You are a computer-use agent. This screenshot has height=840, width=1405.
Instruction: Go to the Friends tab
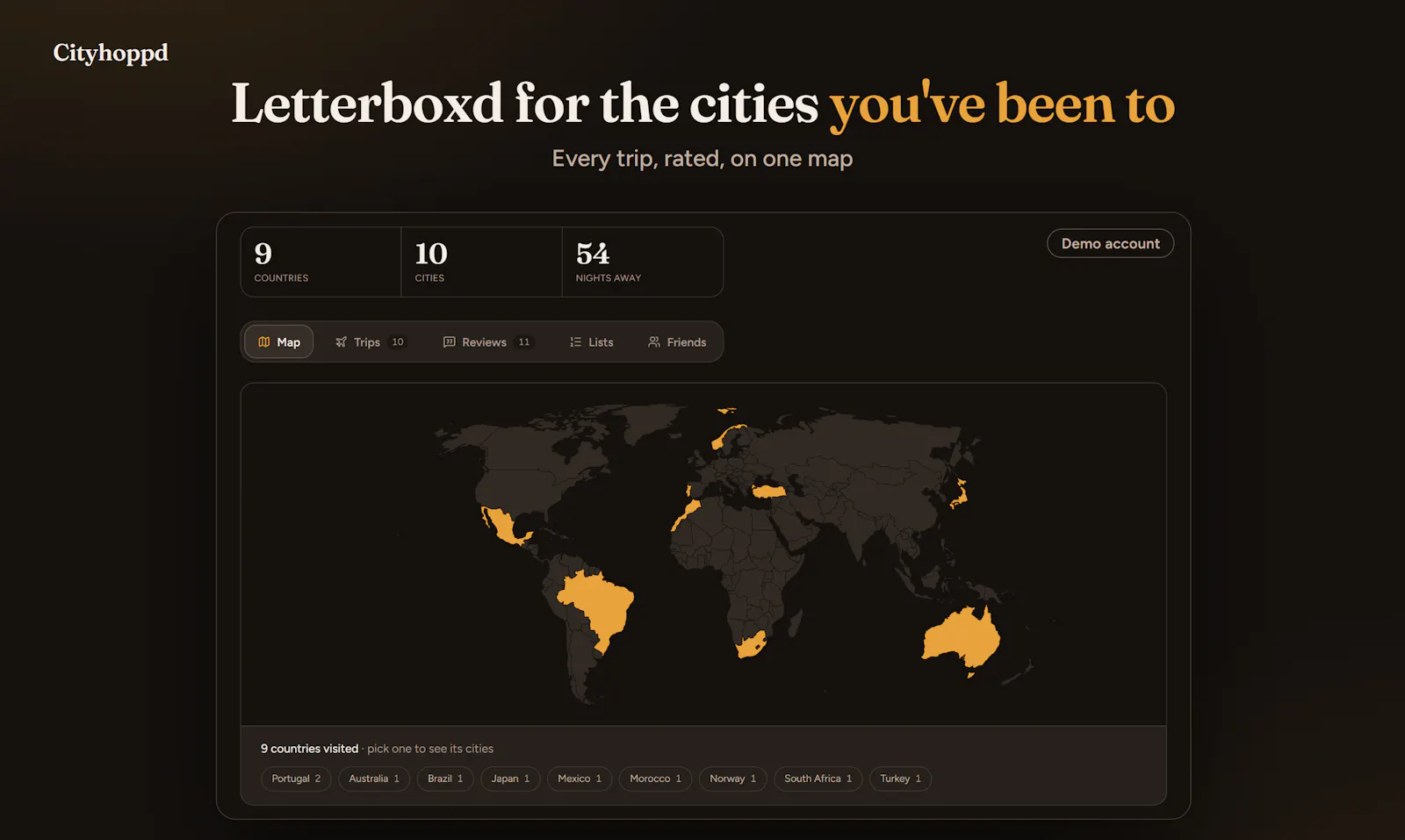click(677, 342)
